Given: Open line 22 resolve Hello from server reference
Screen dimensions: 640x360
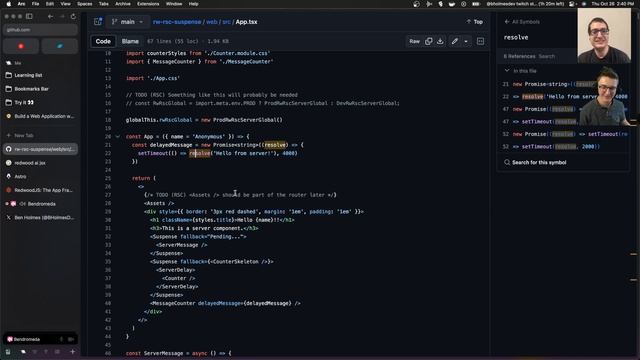Looking at the screenshot, I should 563,97.
